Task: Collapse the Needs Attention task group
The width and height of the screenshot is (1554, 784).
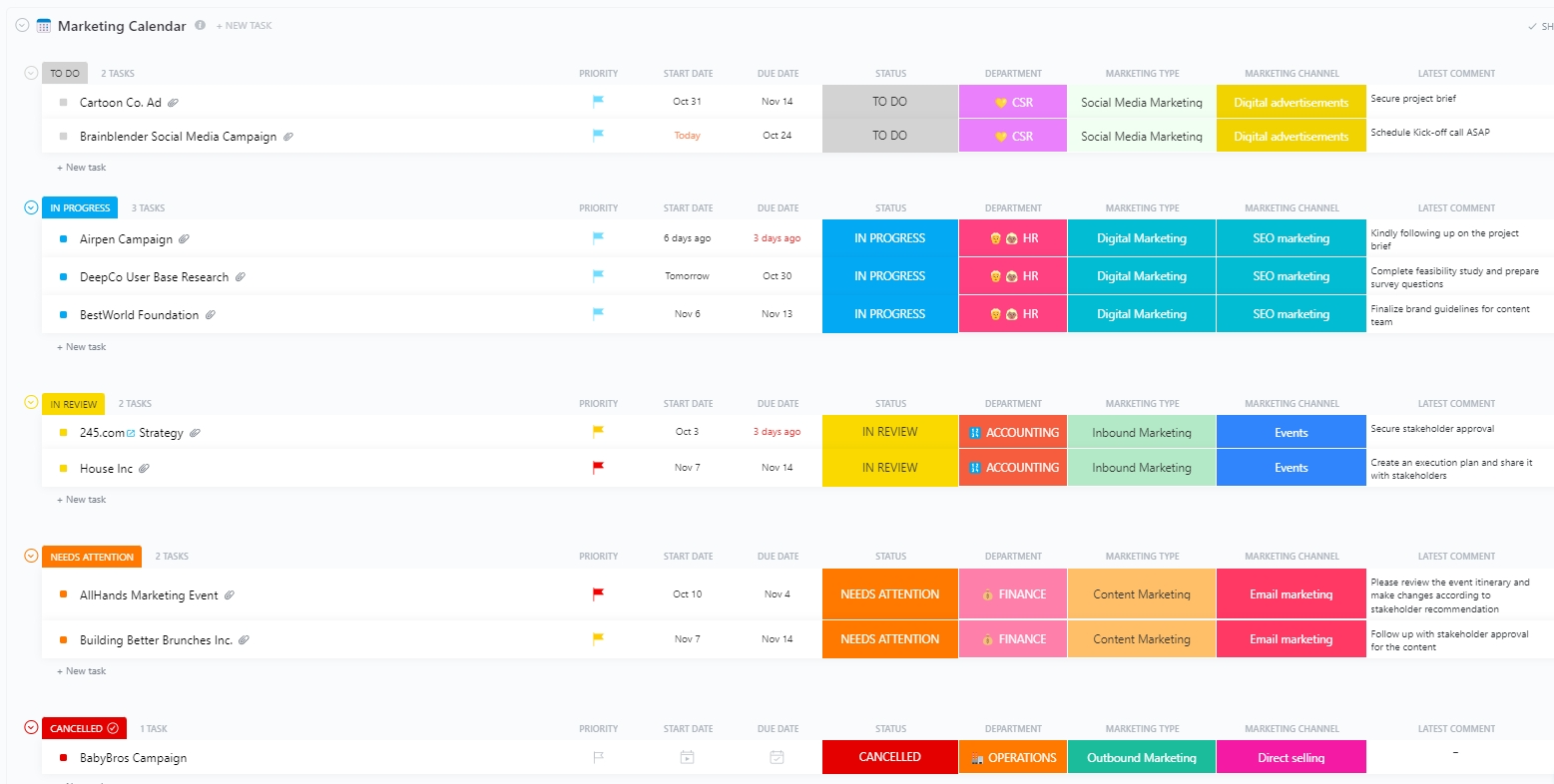Action: (31, 556)
